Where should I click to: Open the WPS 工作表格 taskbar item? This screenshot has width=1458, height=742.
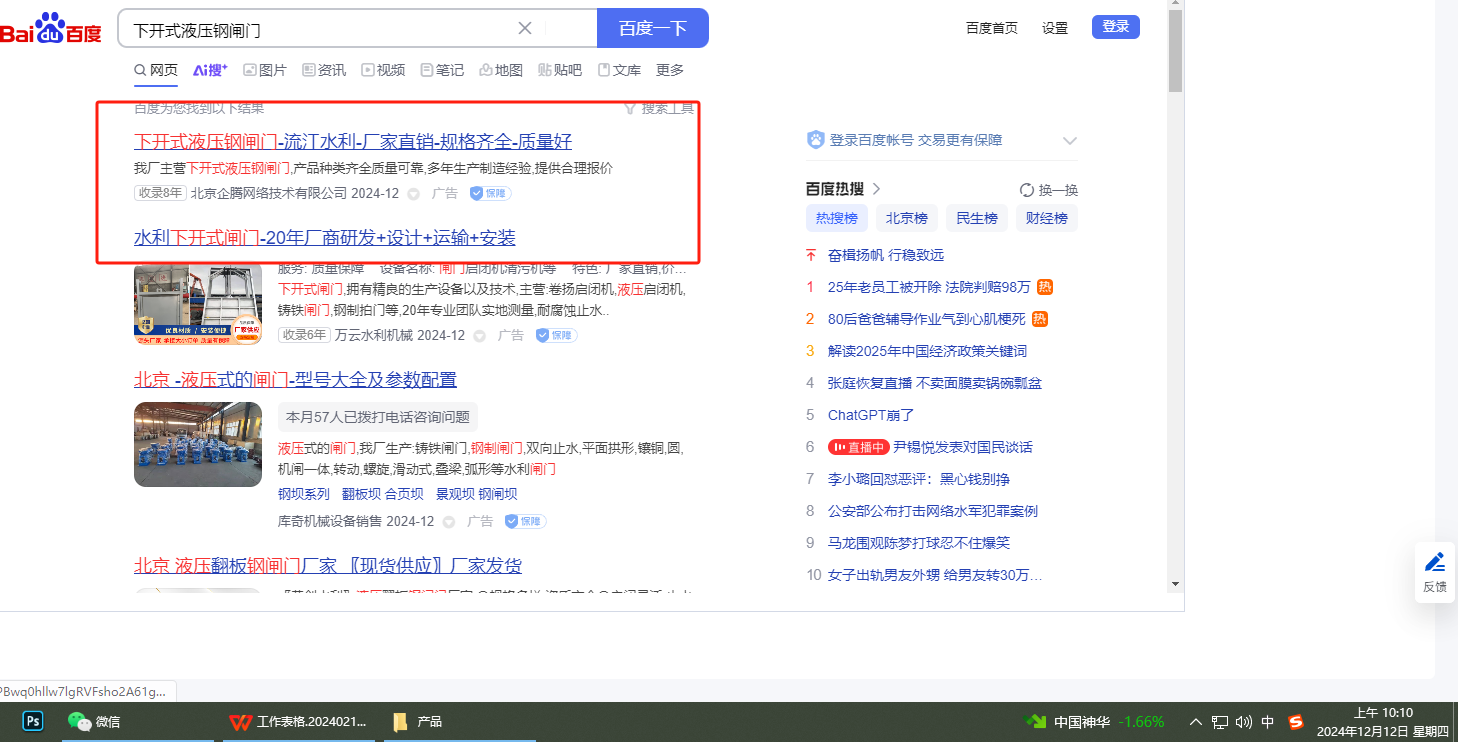tap(298, 721)
